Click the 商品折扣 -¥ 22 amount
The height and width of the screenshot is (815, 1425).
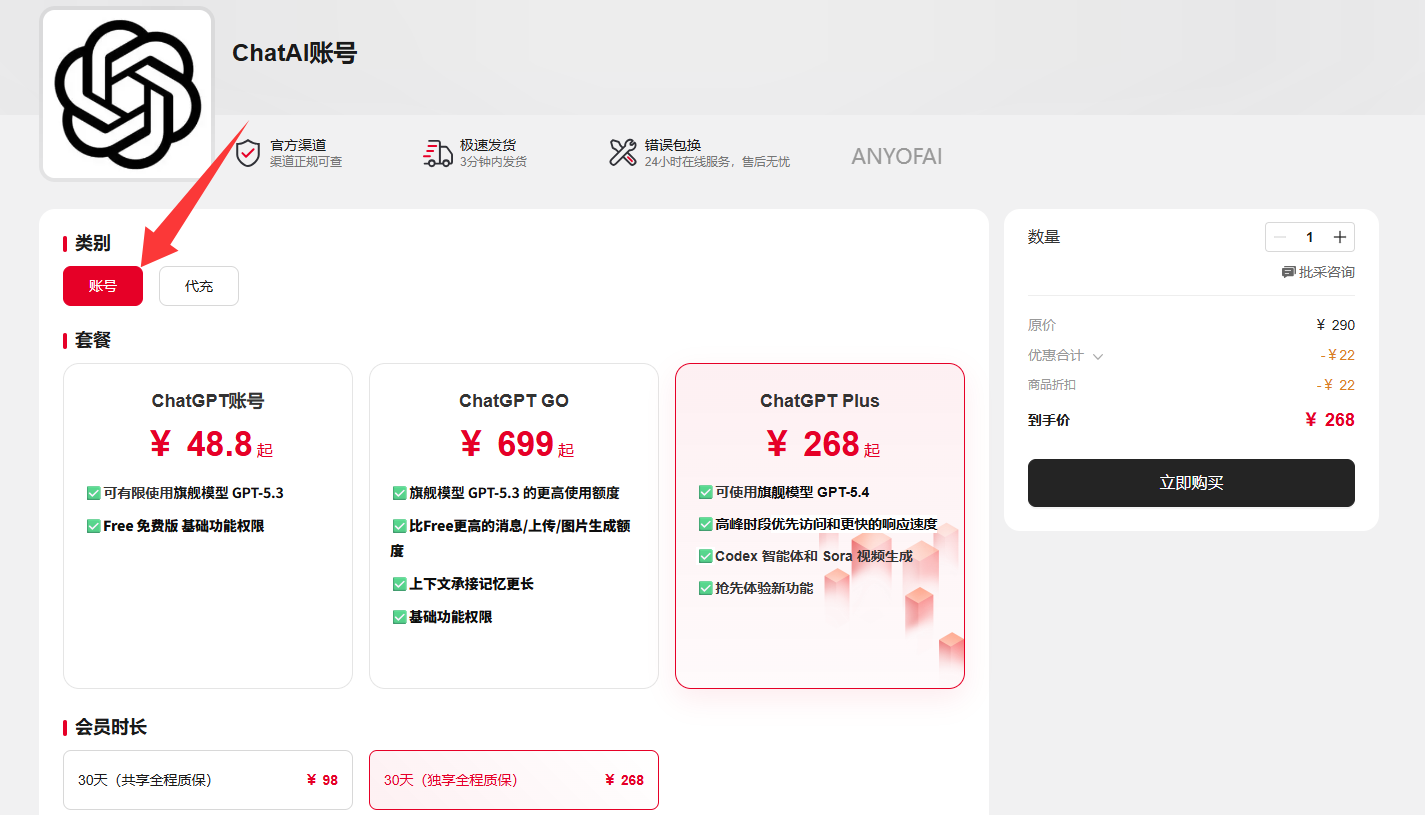point(1336,385)
